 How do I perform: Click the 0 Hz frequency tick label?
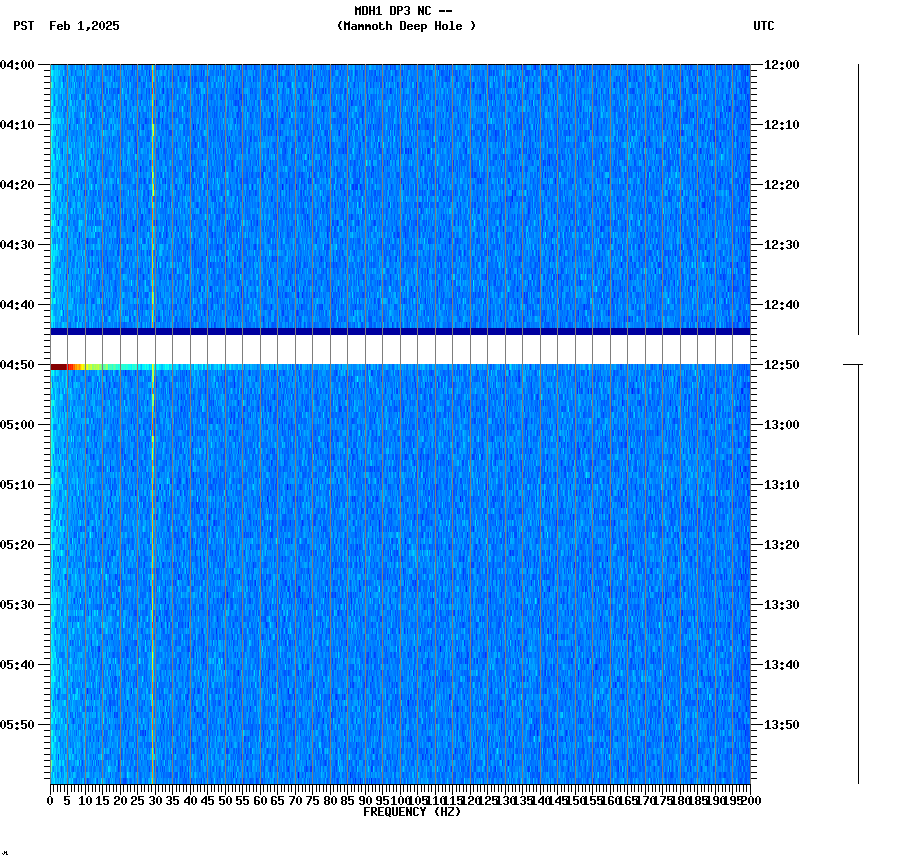[x=47, y=799]
